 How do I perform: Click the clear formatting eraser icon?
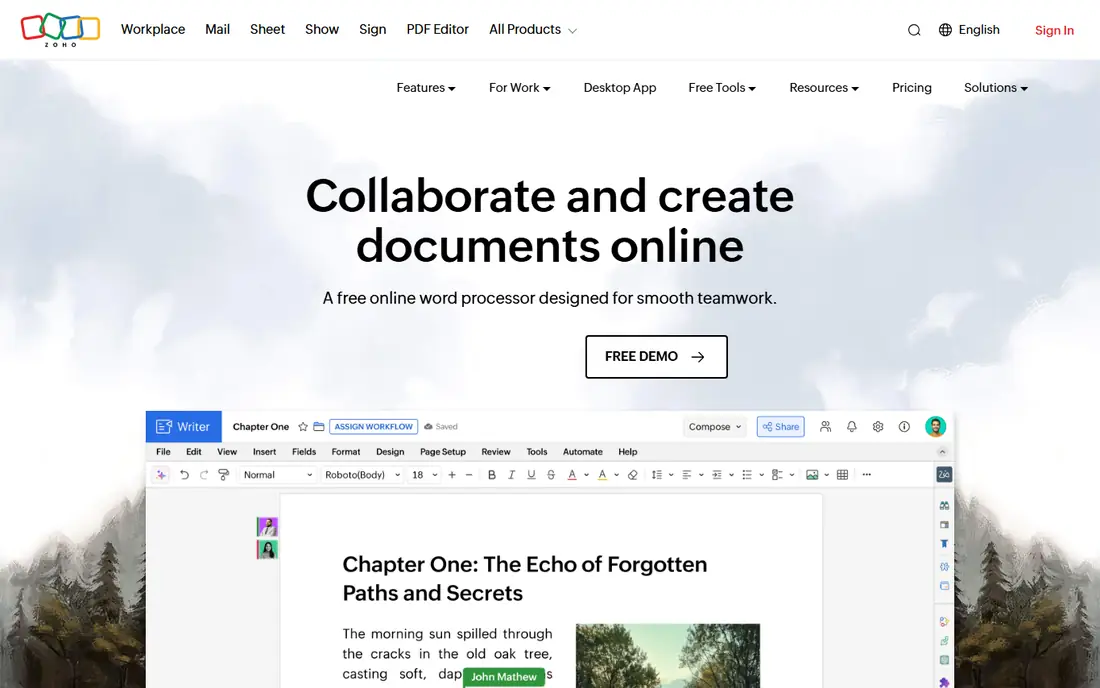pyautogui.click(x=633, y=475)
